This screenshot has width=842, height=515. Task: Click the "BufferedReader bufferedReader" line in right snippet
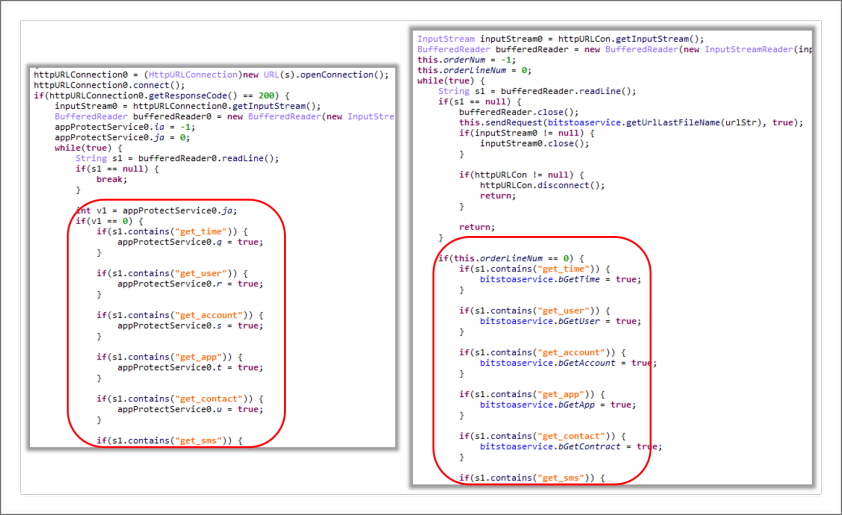tap(614, 49)
